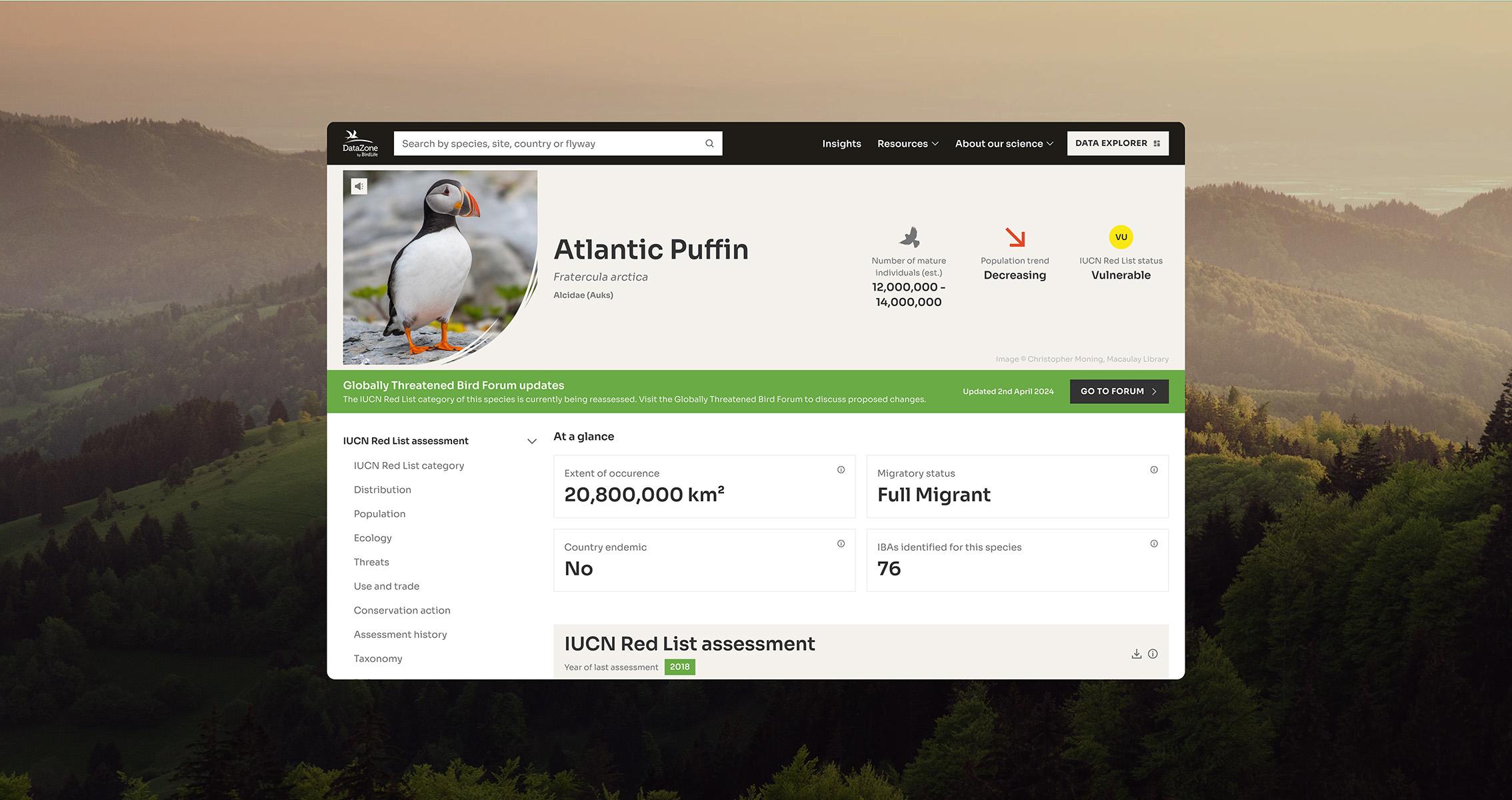Click the 20,800,000 km² value
Image resolution: width=1512 pixels, height=800 pixels.
coord(644,495)
